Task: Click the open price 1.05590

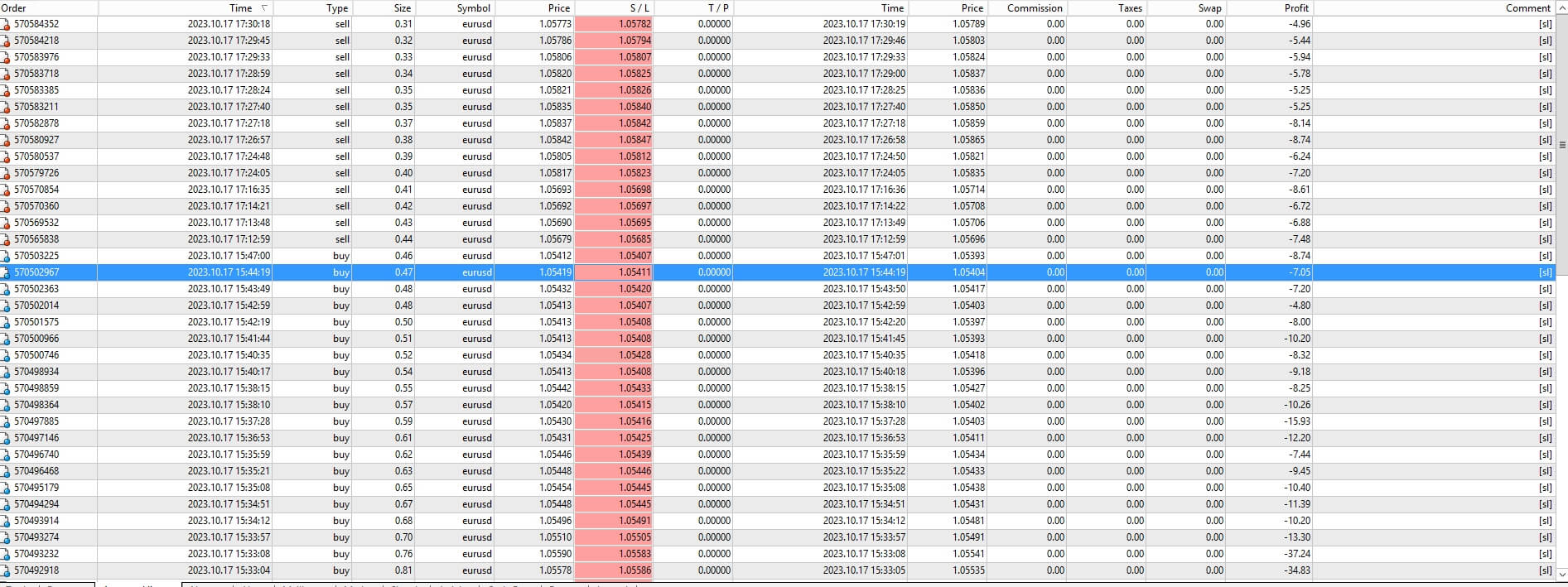Action: (555, 554)
